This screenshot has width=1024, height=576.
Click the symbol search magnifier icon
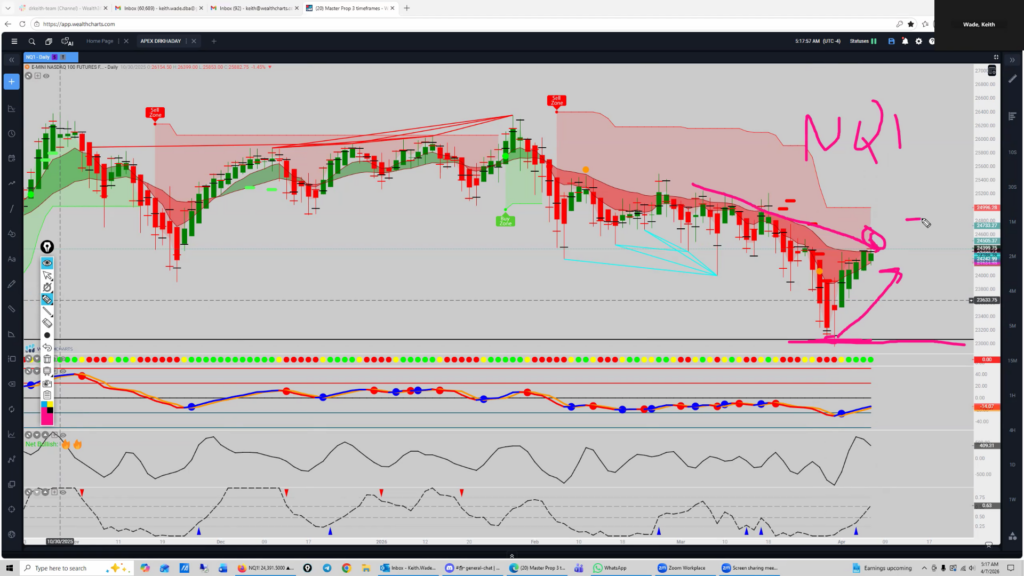32,41
